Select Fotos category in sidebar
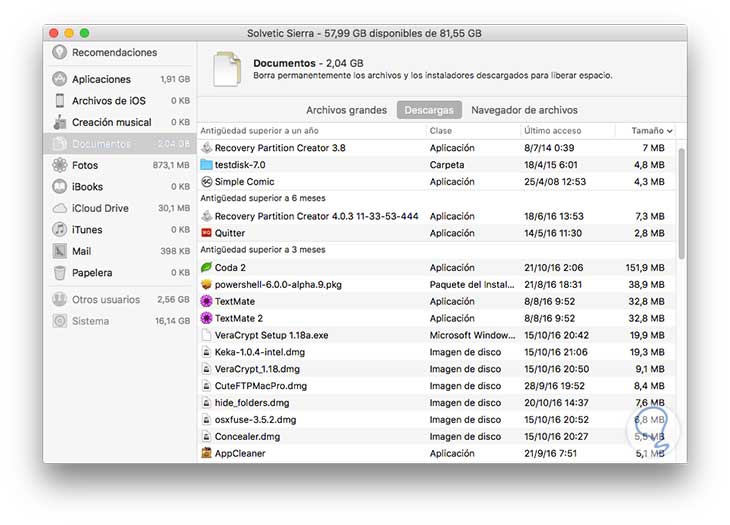The image size is (730, 525). tap(85, 165)
